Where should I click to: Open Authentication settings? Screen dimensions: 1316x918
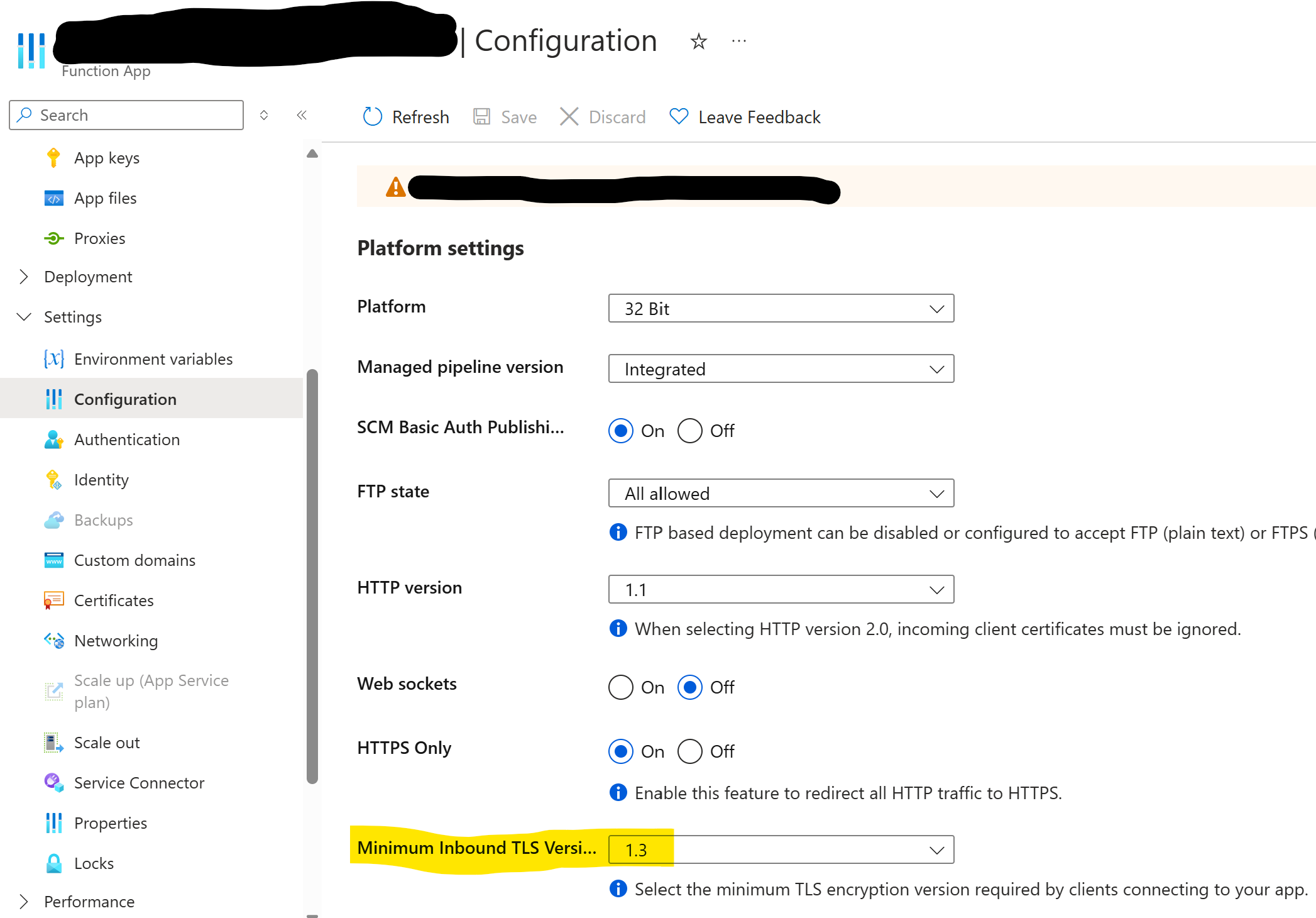(126, 440)
